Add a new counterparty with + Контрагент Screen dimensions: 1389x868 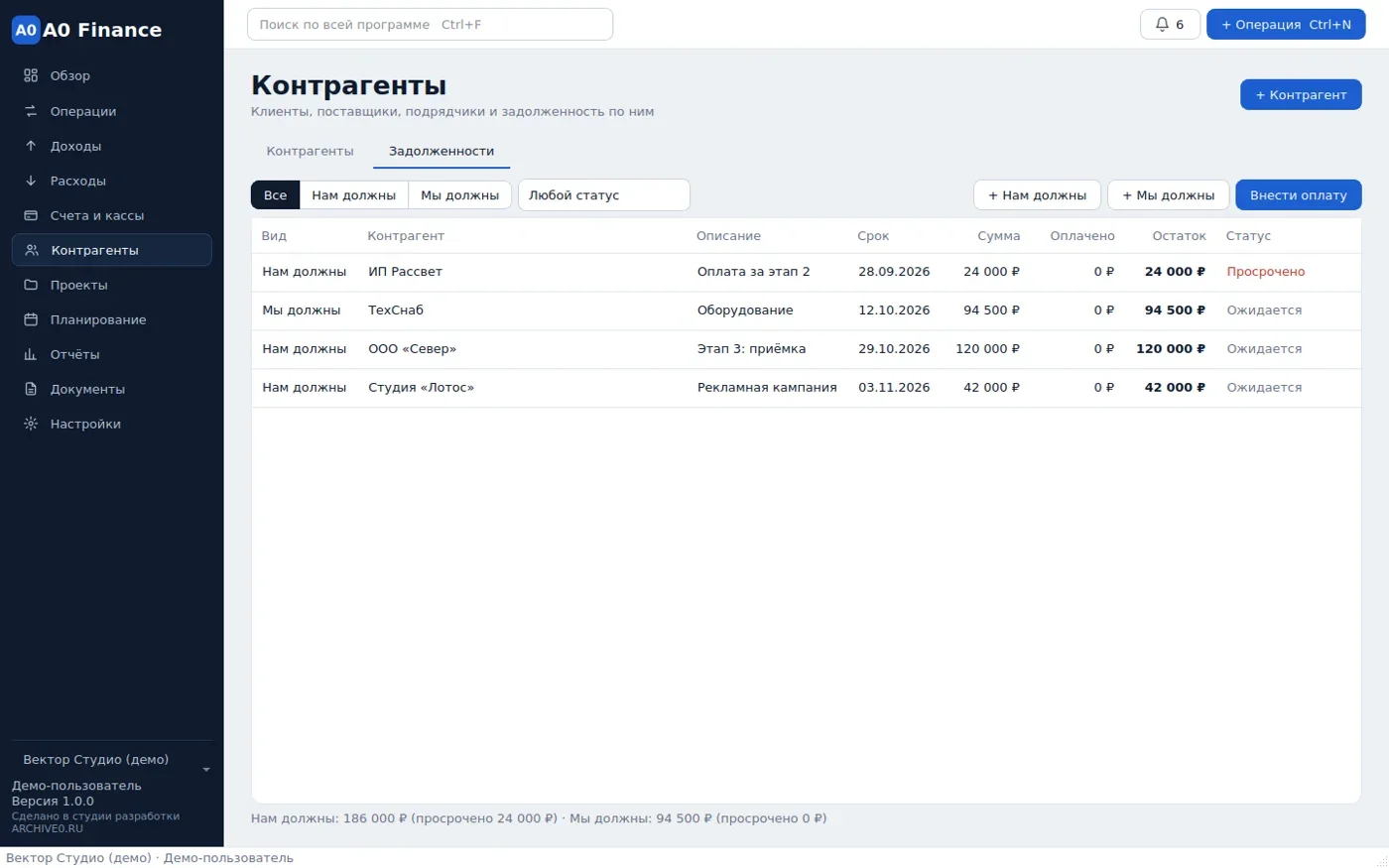(x=1301, y=95)
